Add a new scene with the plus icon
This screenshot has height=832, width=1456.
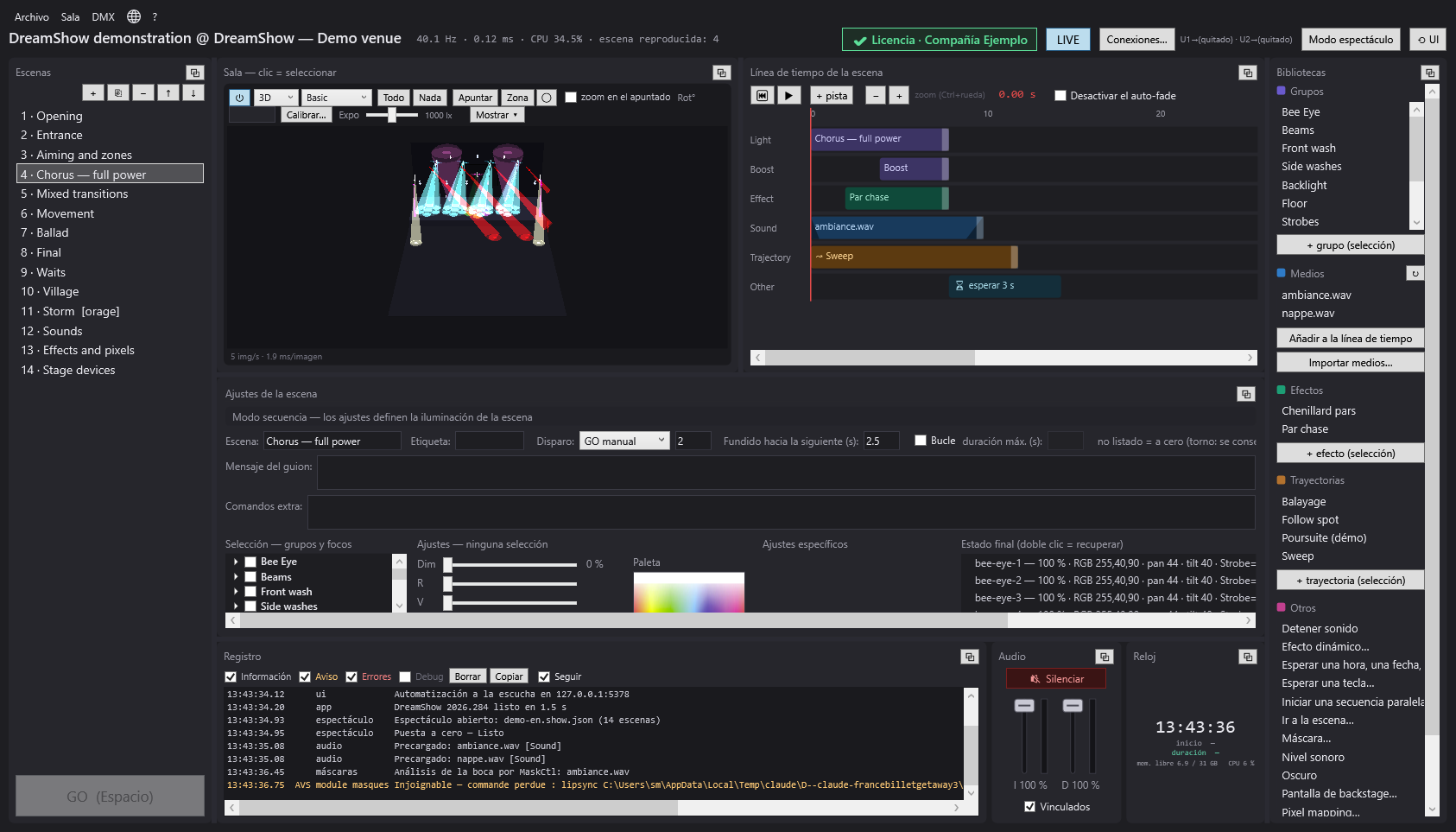[x=93, y=92]
